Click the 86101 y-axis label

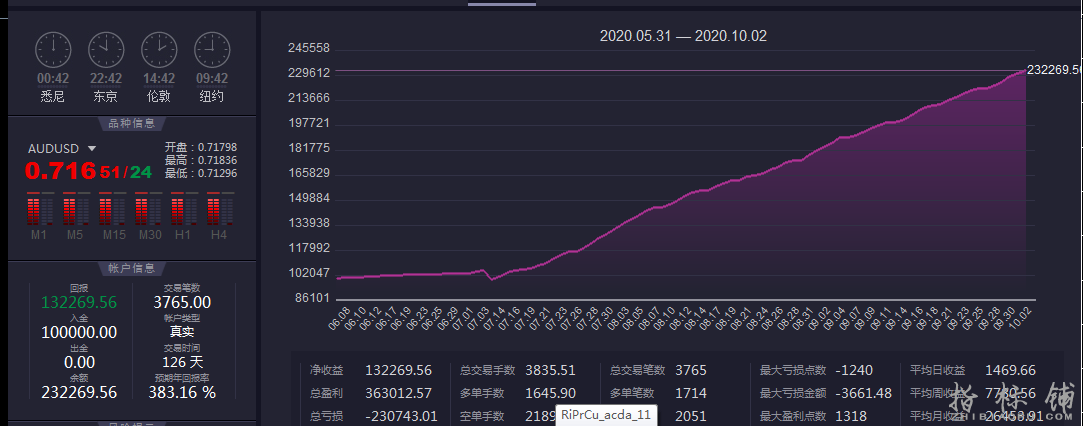(312, 298)
